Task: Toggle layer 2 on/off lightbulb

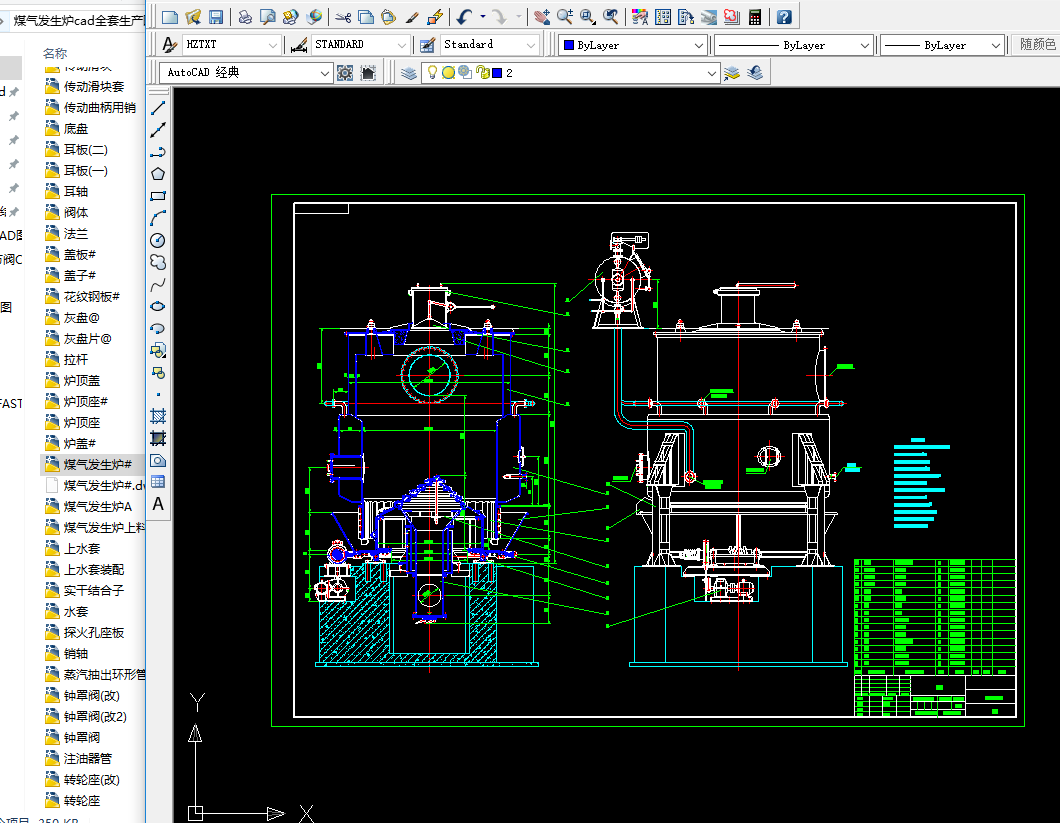Action: tap(433, 72)
